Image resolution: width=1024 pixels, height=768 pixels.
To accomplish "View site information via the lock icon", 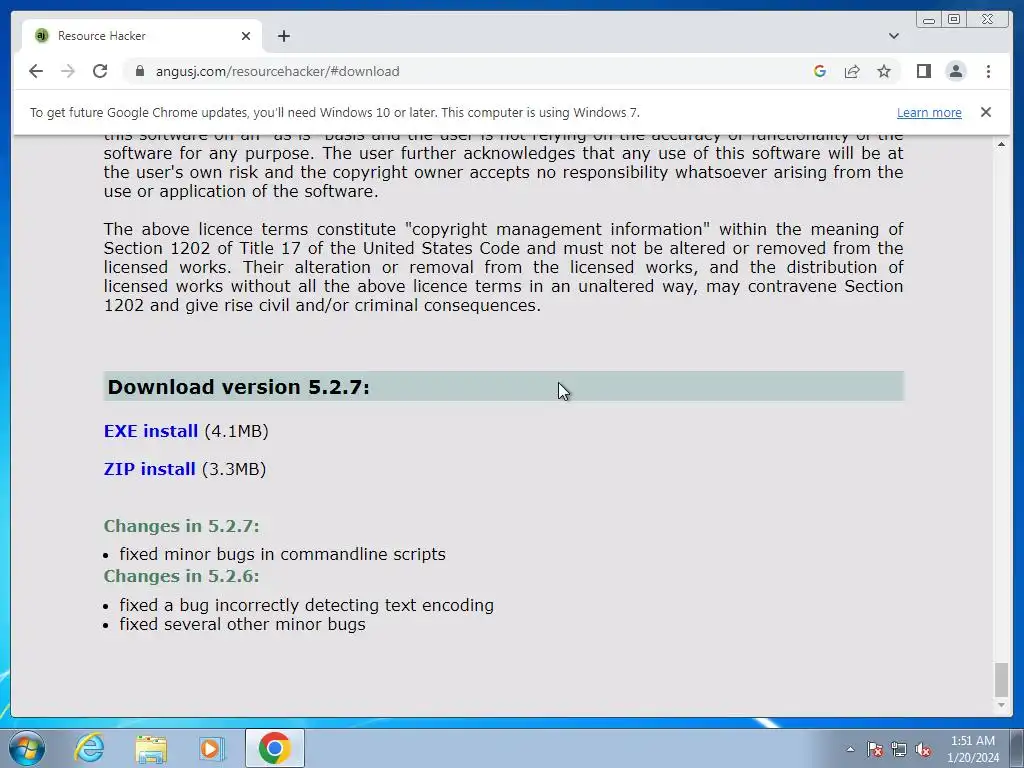I will tap(139, 71).
